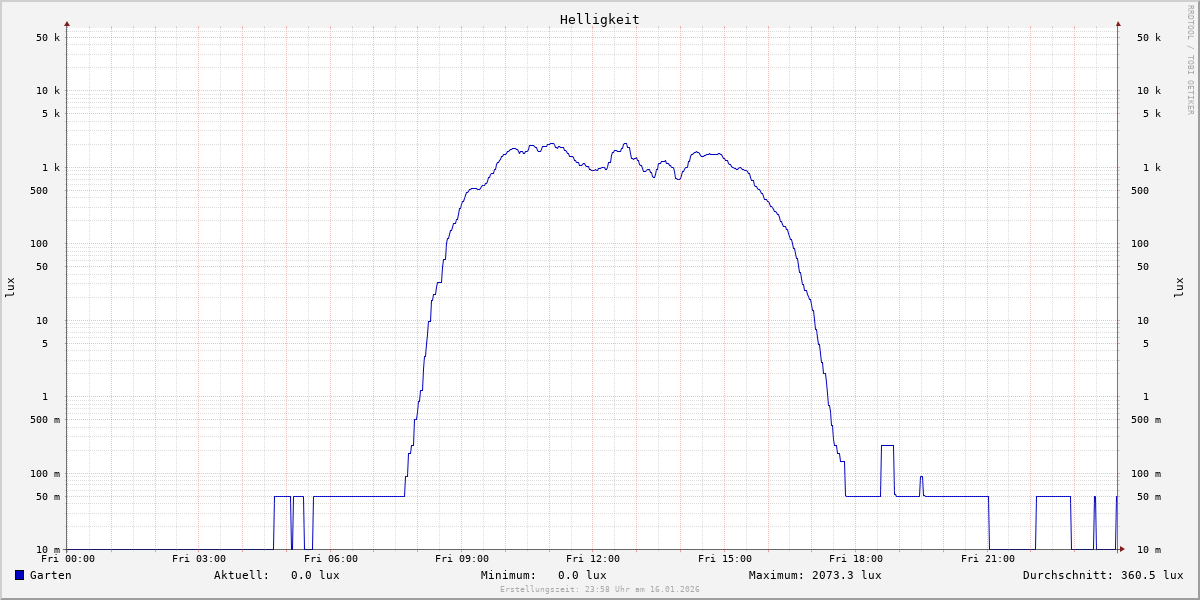Click the Helligkeit chart title
Image resolution: width=1200 pixels, height=600 pixels.
pyautogui.click(x=599, y=19)
